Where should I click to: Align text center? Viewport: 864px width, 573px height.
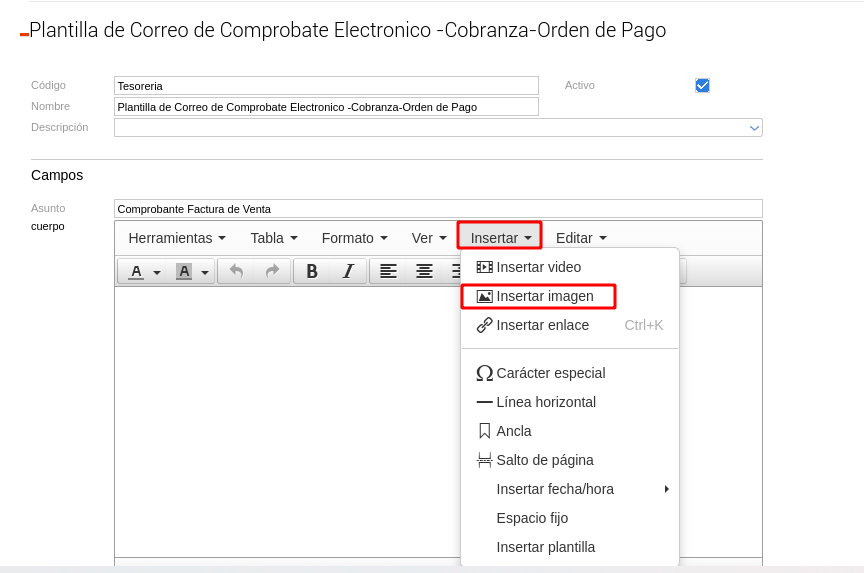(x=424, y=271)
